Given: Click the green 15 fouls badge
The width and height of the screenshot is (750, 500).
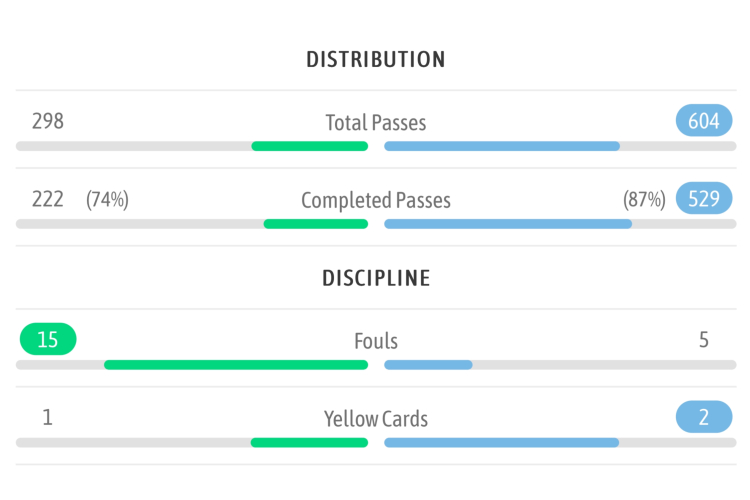Looking at the screenshot, I should point(48,340).
